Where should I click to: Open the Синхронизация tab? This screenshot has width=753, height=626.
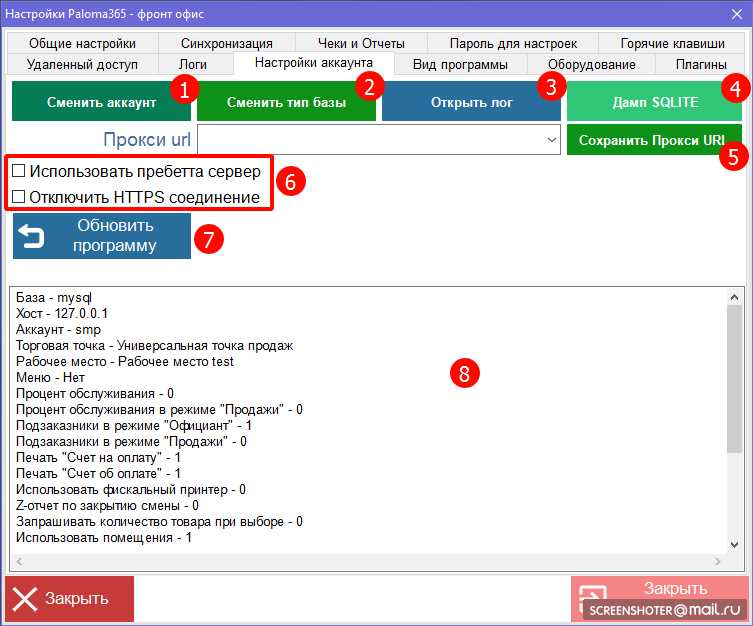(x=227, y=43)
